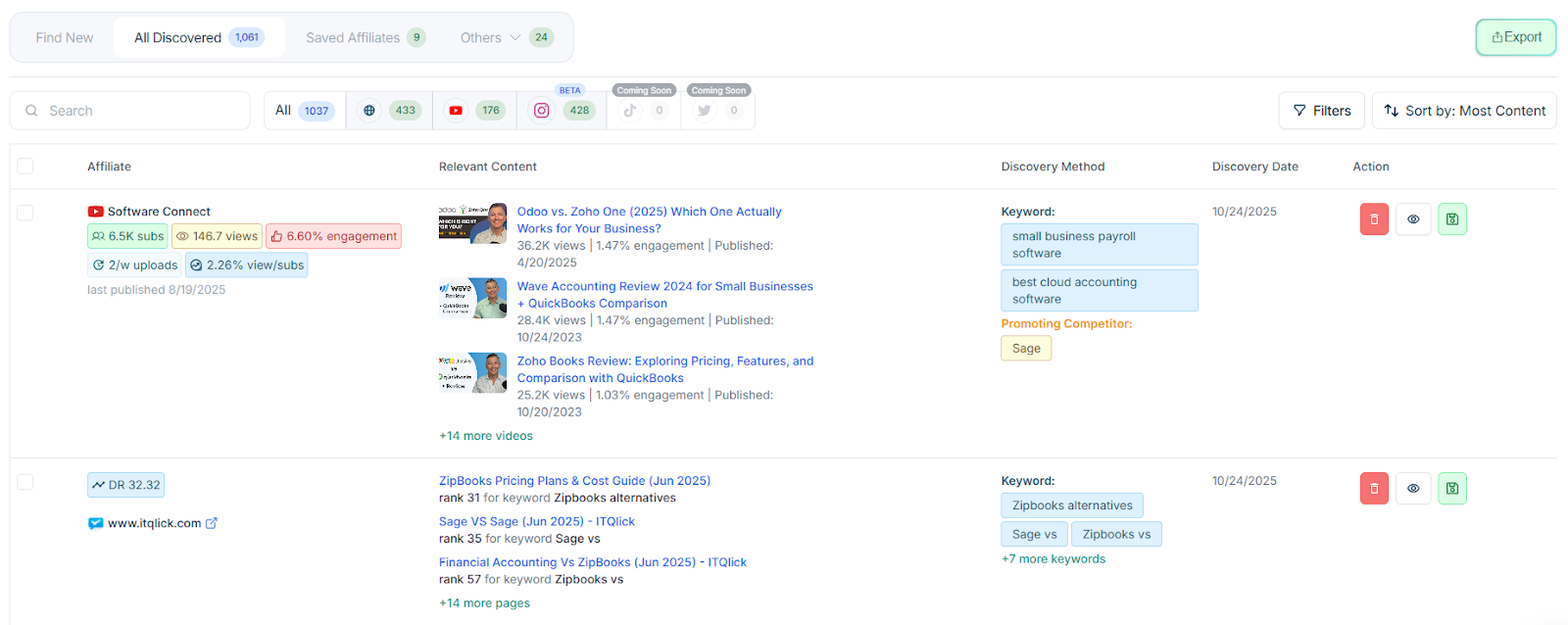Open the Others dropdown
1568x625 pixels.
[490, 38]
